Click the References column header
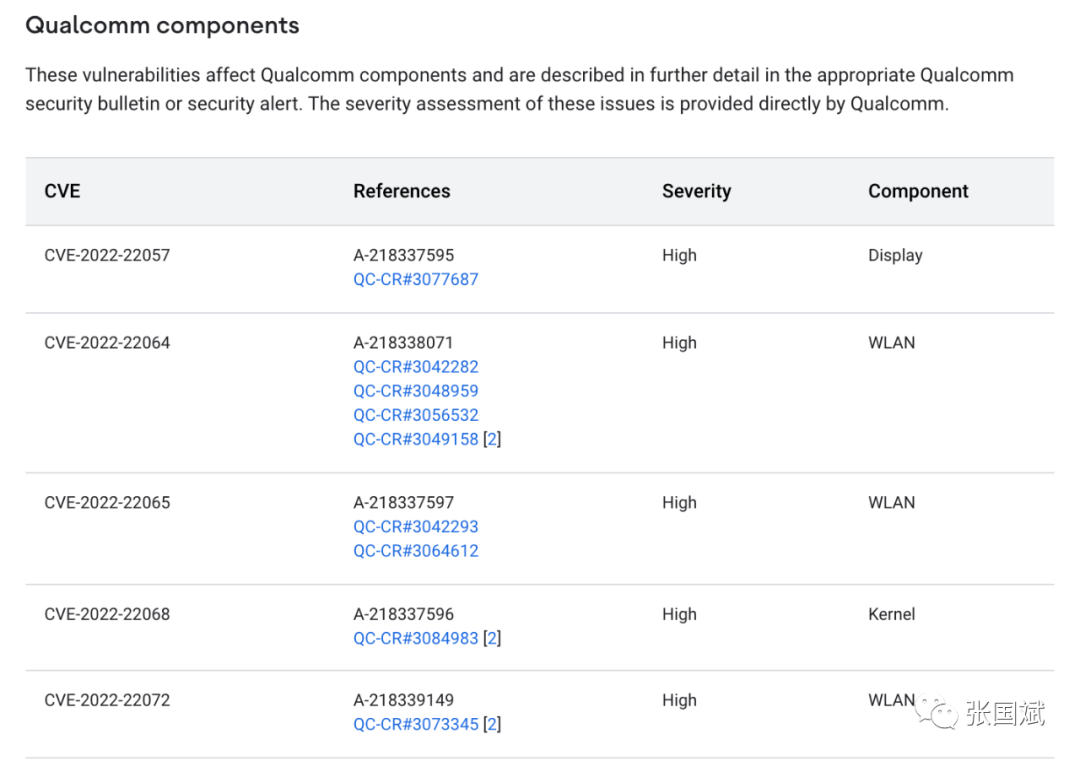Viewport: 1080px width, 761px height. pyautogui.click(x=402, y=191)
